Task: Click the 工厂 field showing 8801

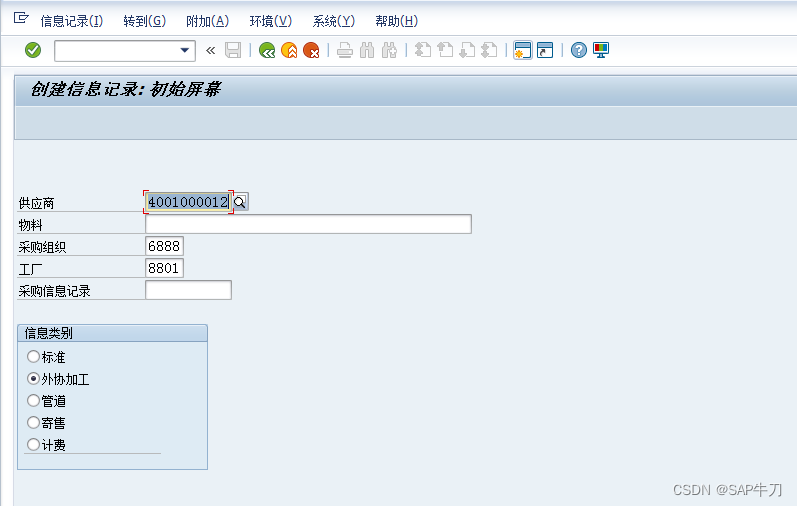Action: coord(164,268)
